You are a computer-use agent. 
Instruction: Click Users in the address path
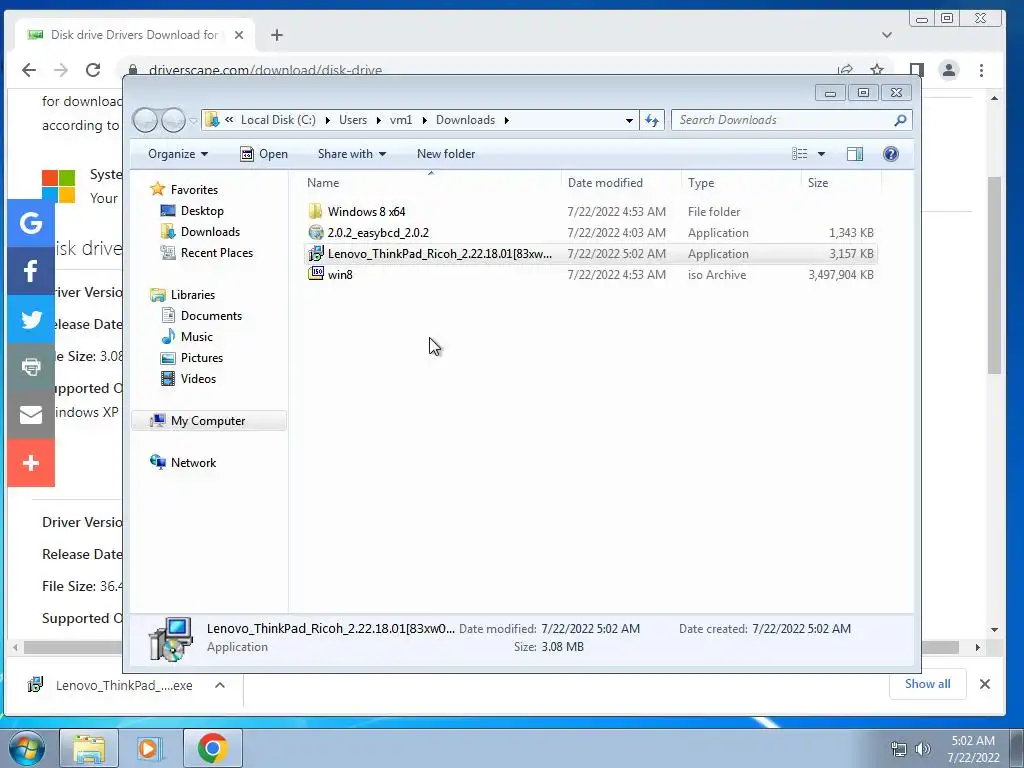(x=353, y=120)
